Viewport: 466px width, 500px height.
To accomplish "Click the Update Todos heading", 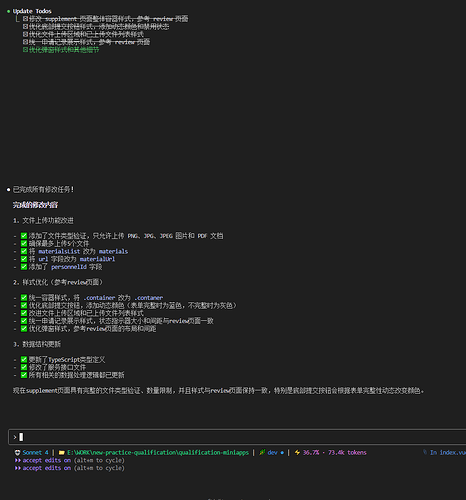I will pos(32,11).
